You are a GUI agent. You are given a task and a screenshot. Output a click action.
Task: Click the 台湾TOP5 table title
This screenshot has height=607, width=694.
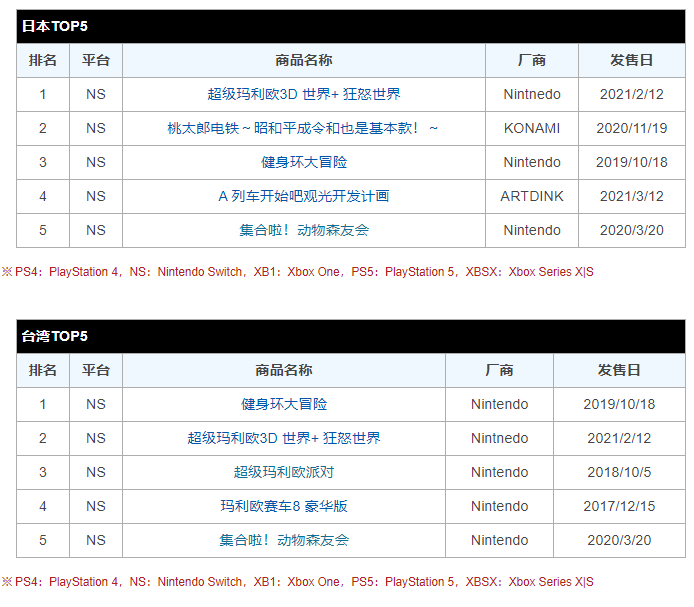(x=54, y=336)
